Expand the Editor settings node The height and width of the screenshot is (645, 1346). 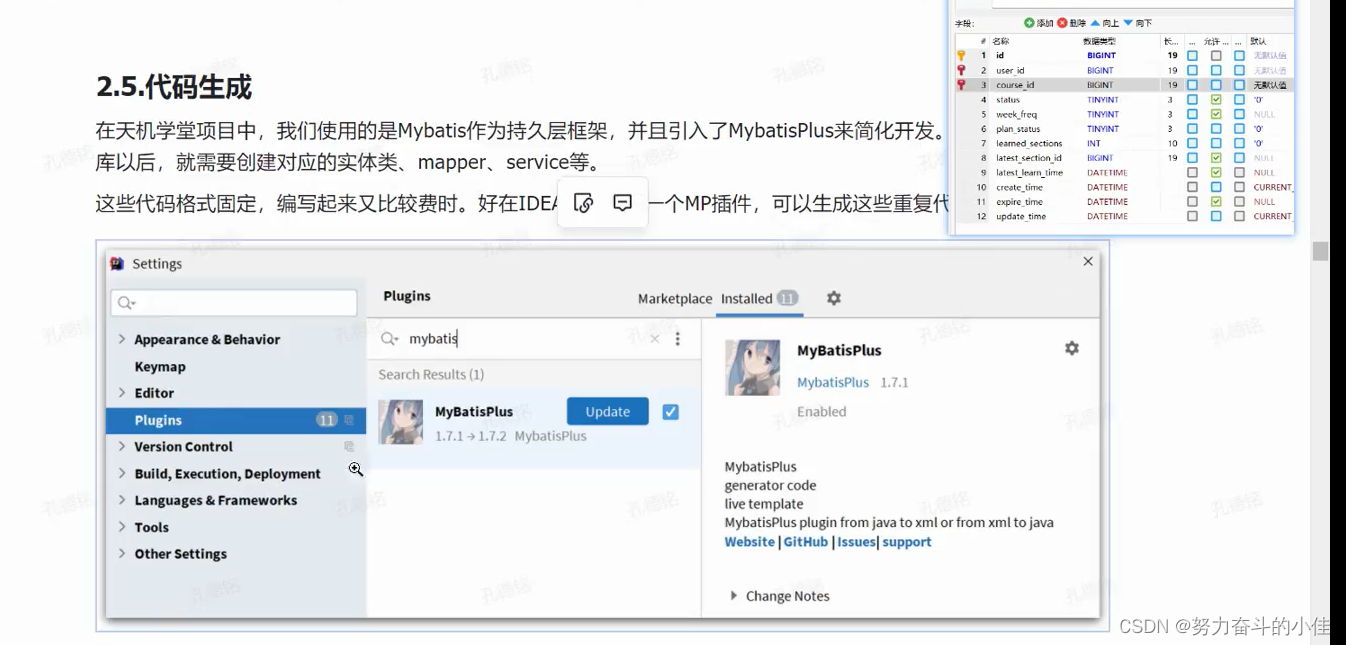122,393
